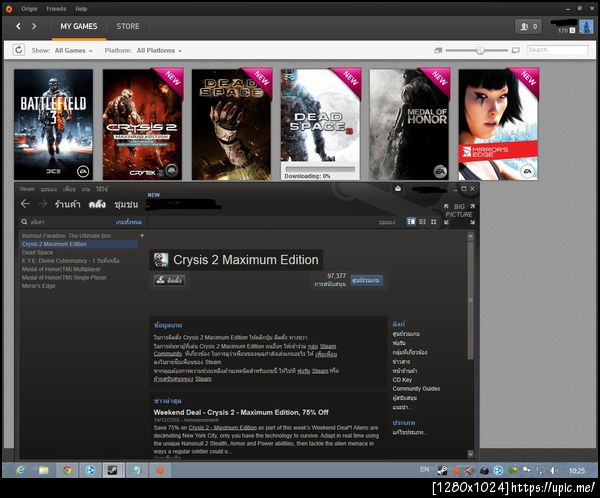
Task: Select Medal of Honor cover
Action: [x=409, y=124]
